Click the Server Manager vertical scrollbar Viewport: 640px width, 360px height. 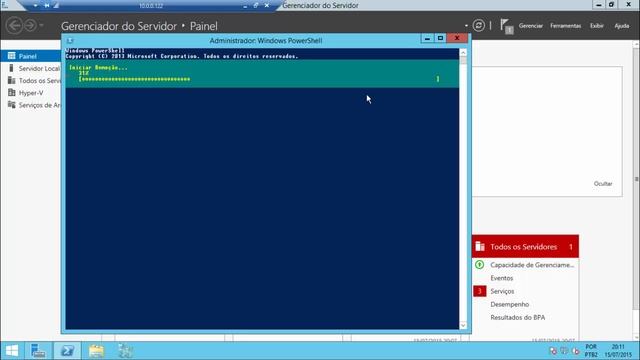tap(636, 180)
